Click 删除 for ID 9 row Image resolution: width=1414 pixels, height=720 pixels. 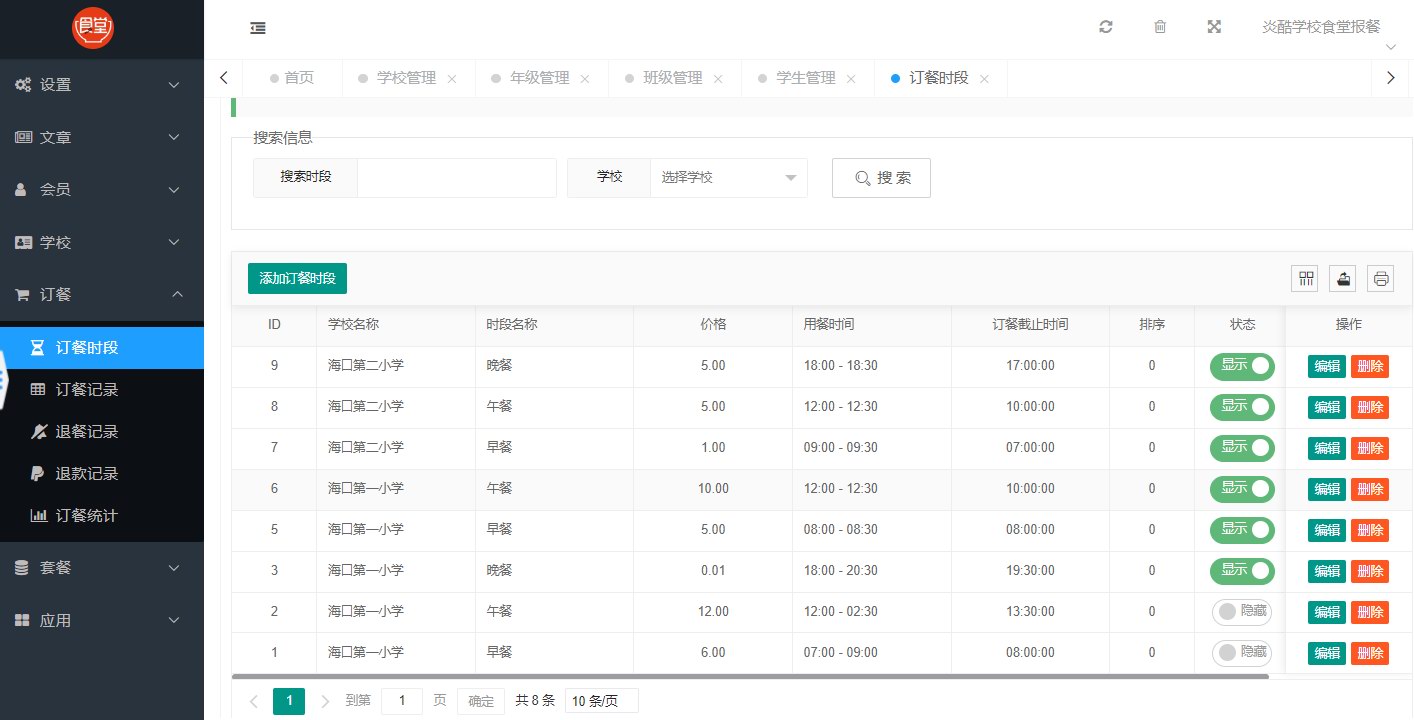1370,366
